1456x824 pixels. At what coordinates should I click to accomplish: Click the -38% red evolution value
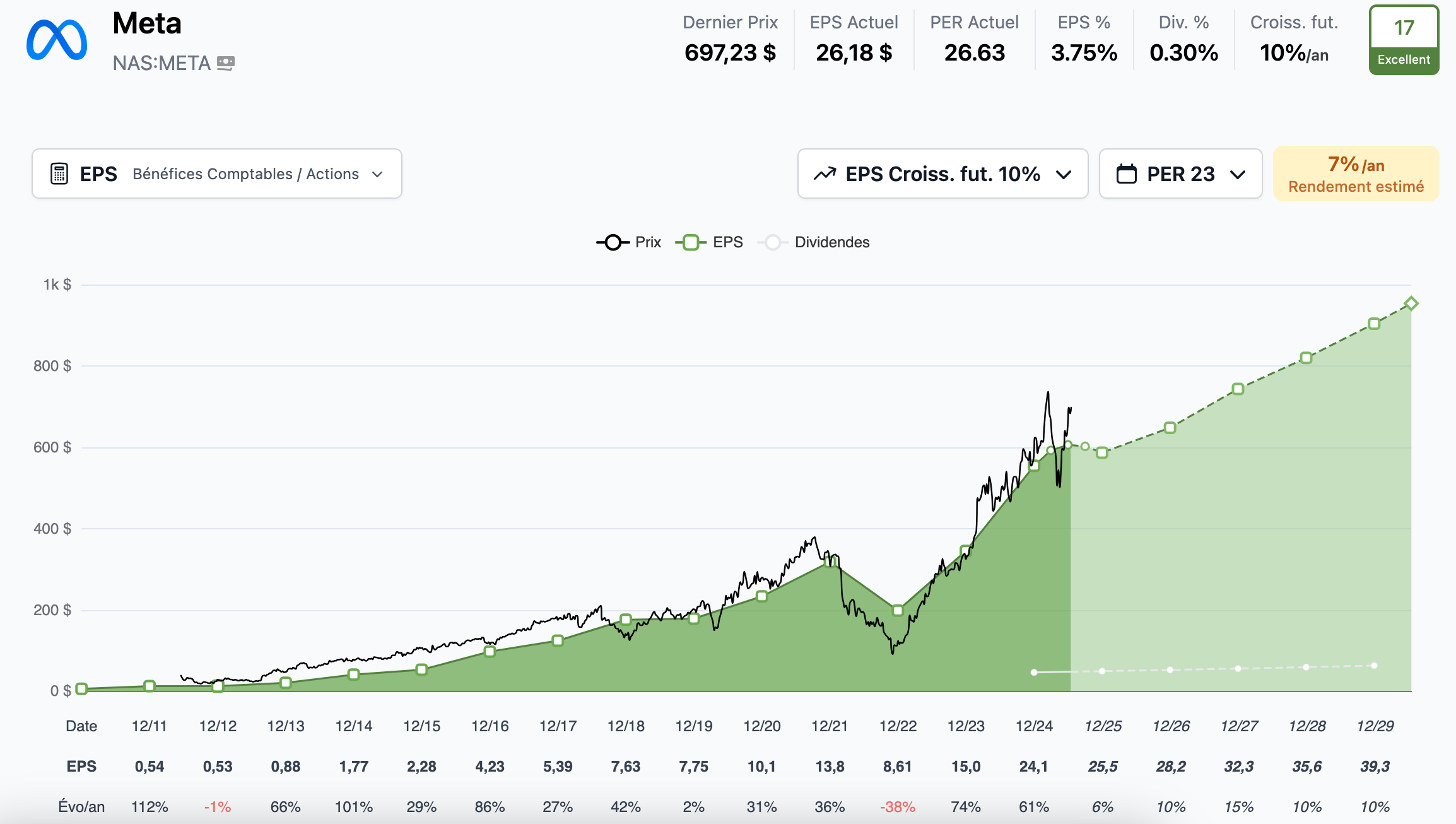click(898, 807)
